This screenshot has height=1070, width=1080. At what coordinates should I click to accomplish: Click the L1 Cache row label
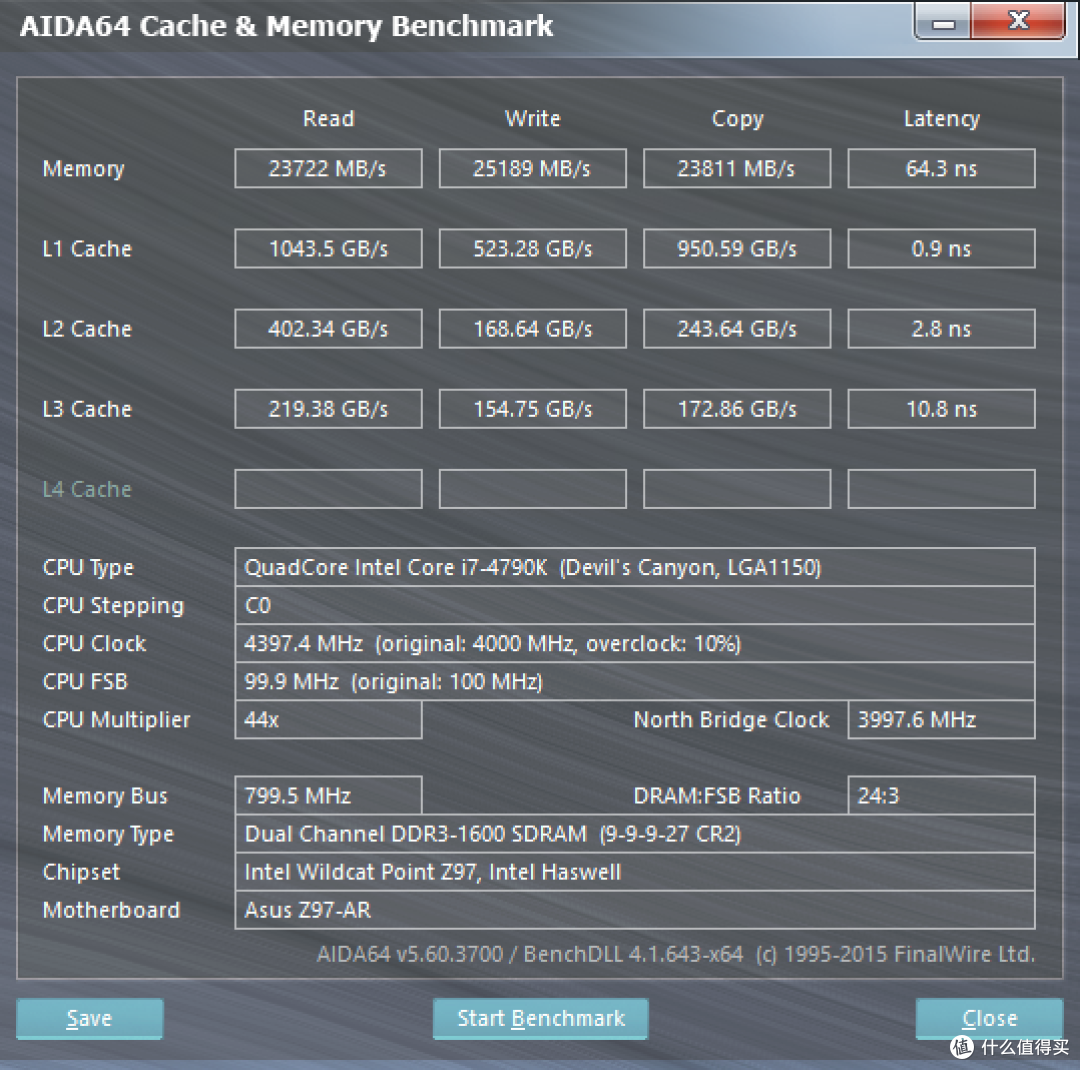(87, 248)
